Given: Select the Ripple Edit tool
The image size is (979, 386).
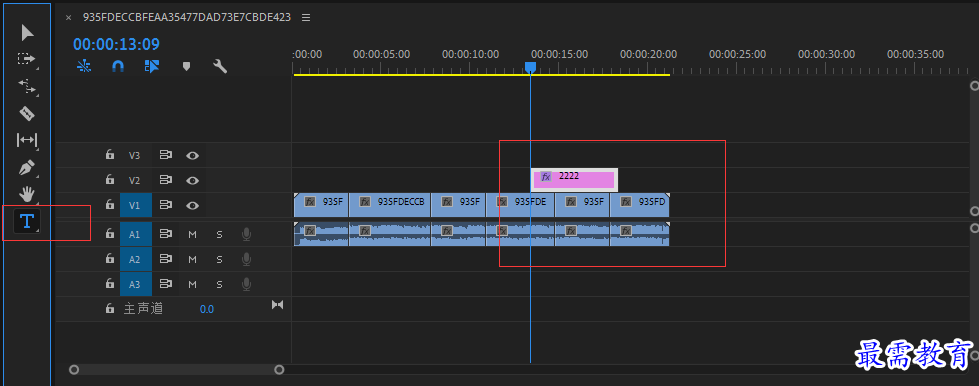Looking at the screenshot, I should 27,86.
